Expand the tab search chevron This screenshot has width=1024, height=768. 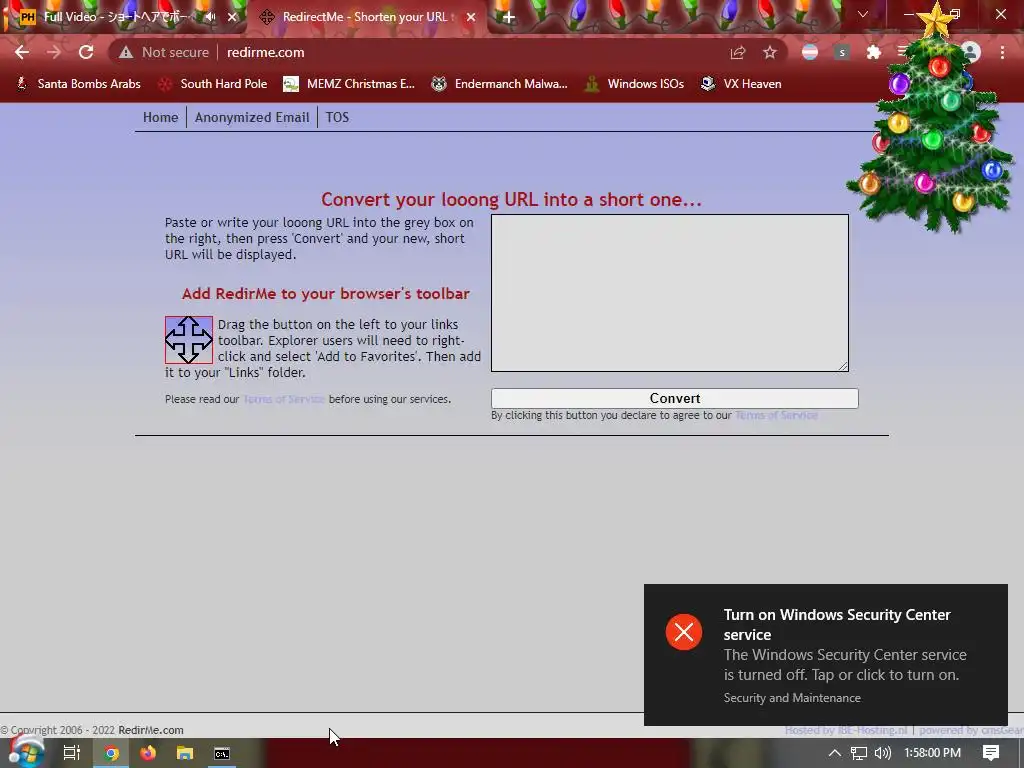(863, 14)
